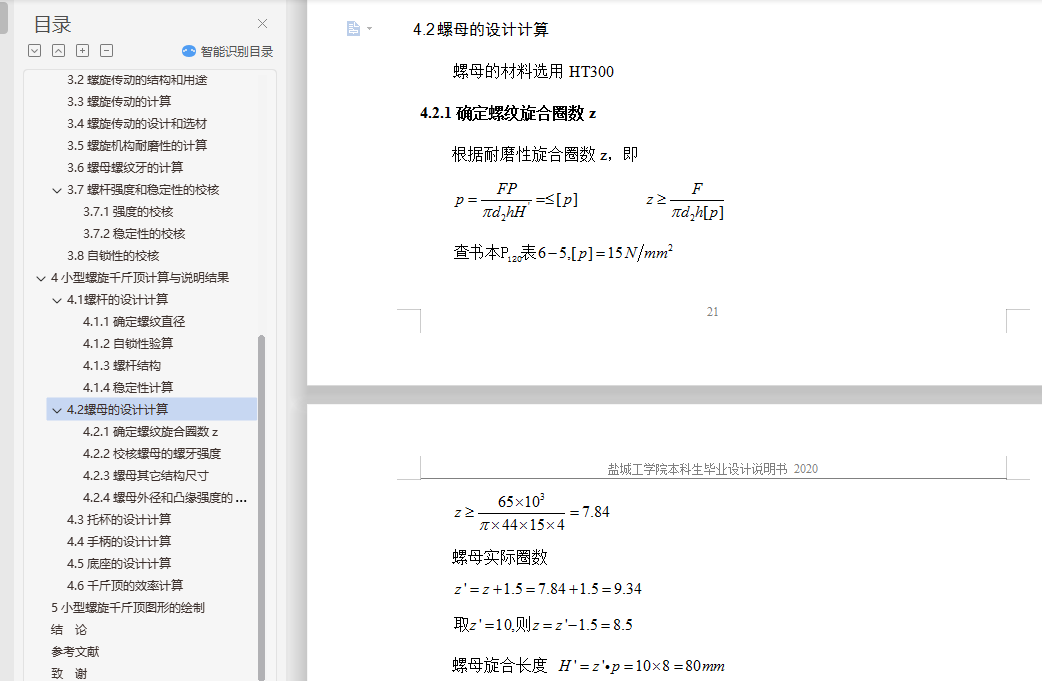This screenshot has height=681, width=1042.
Task: Click the outline panel vertical scrollbar
Action: (261, 508)
